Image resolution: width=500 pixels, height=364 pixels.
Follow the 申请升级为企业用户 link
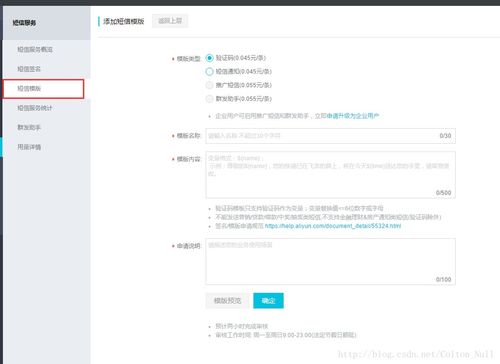coord(353,116)
